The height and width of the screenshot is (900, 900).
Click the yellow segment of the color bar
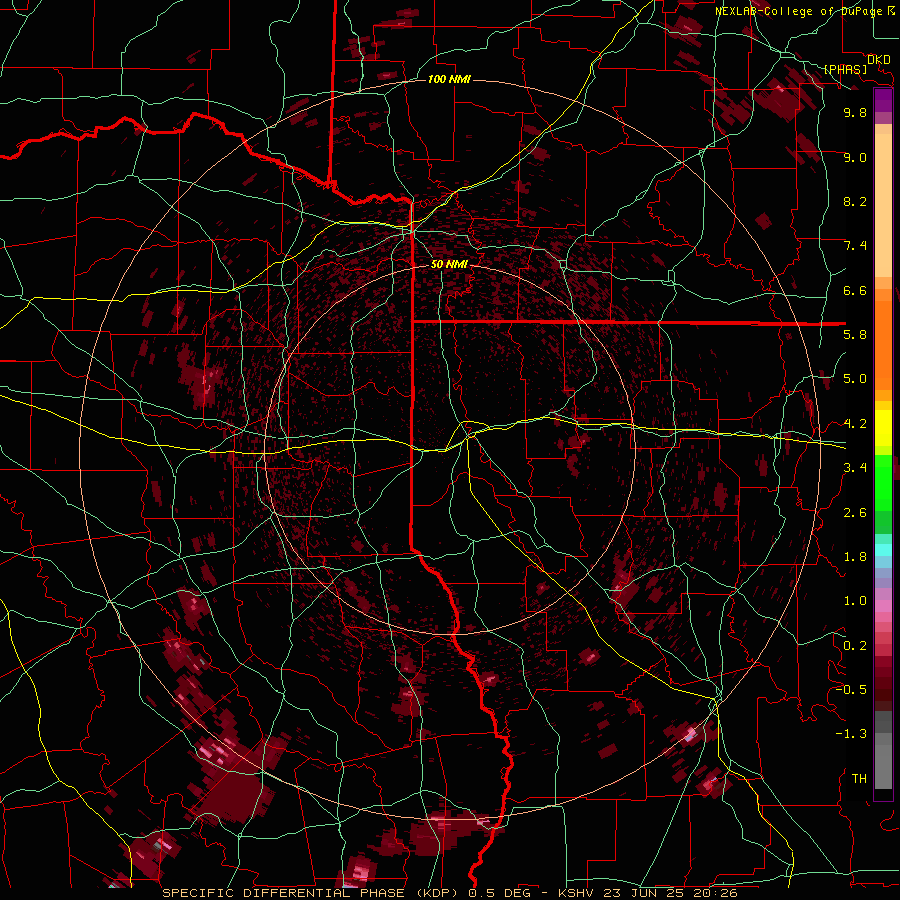(x=883, y=428)
